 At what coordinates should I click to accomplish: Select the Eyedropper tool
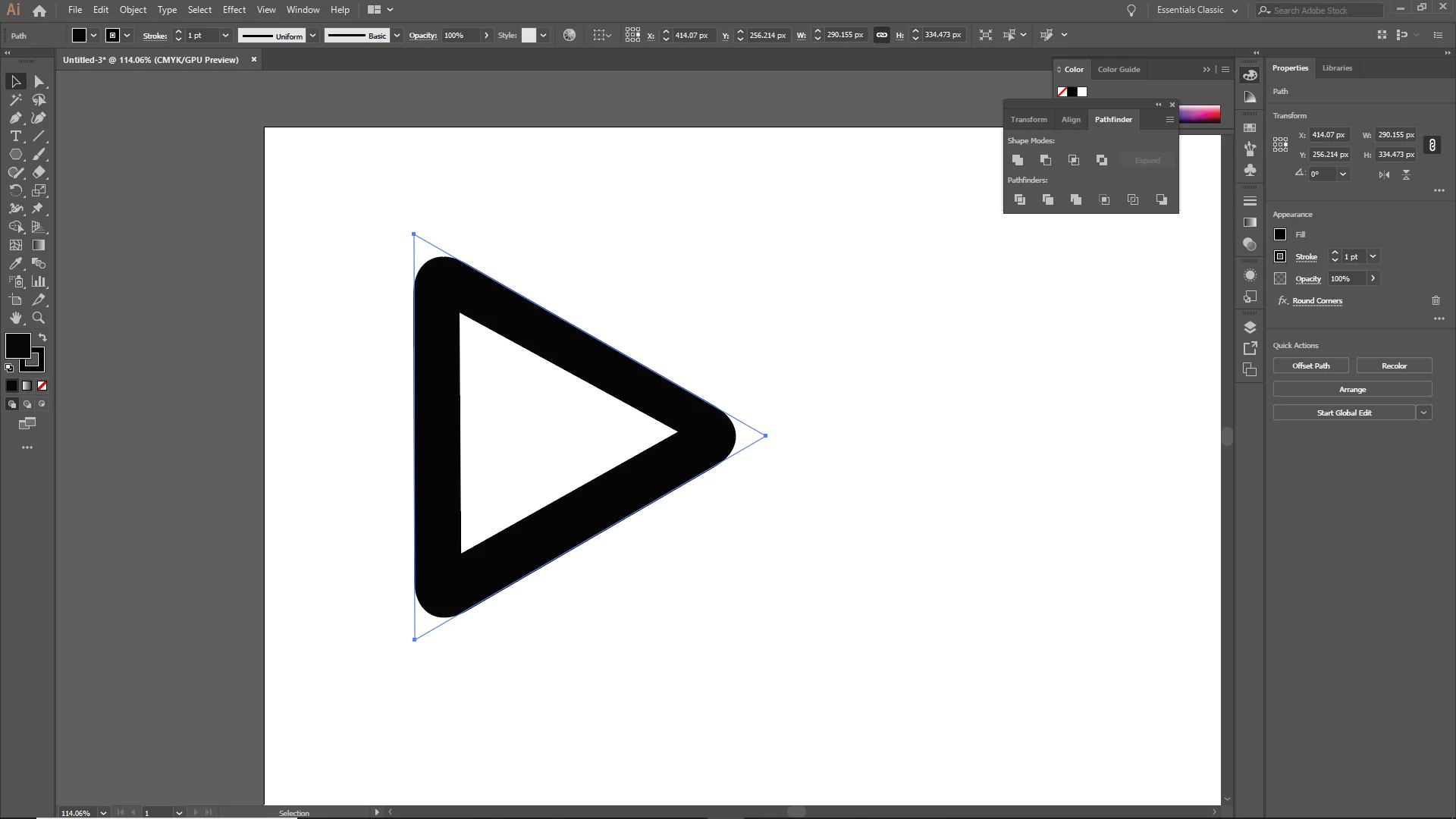click(x=15, y=264)
